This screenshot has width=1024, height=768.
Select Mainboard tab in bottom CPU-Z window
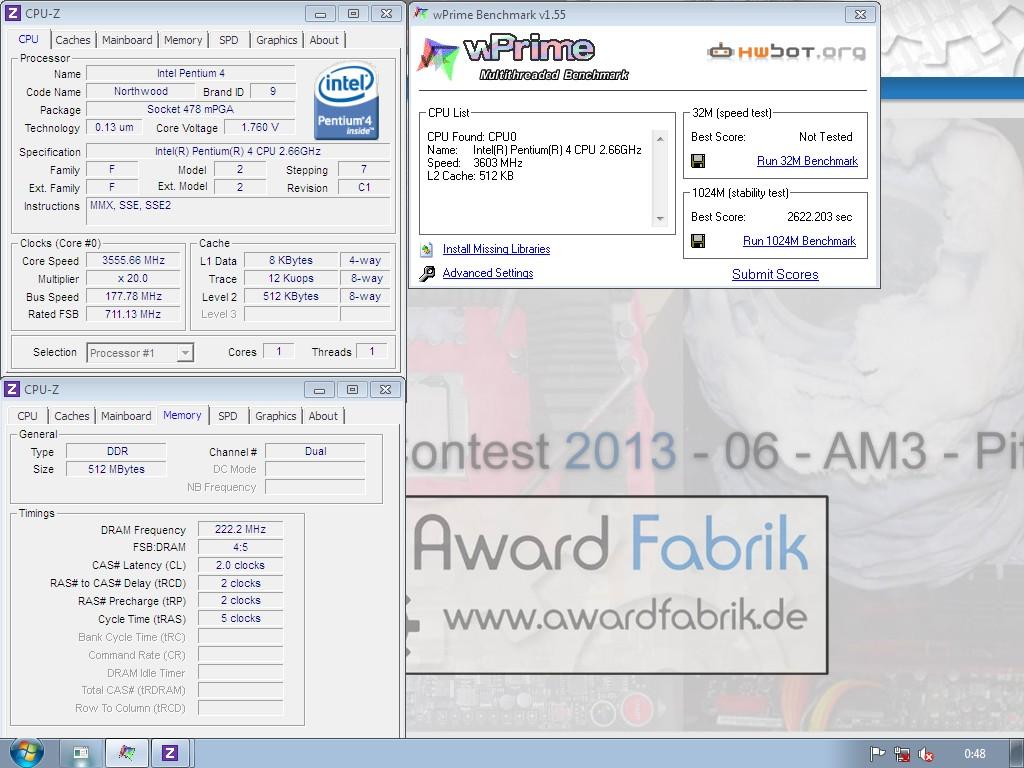click(126, 416)
